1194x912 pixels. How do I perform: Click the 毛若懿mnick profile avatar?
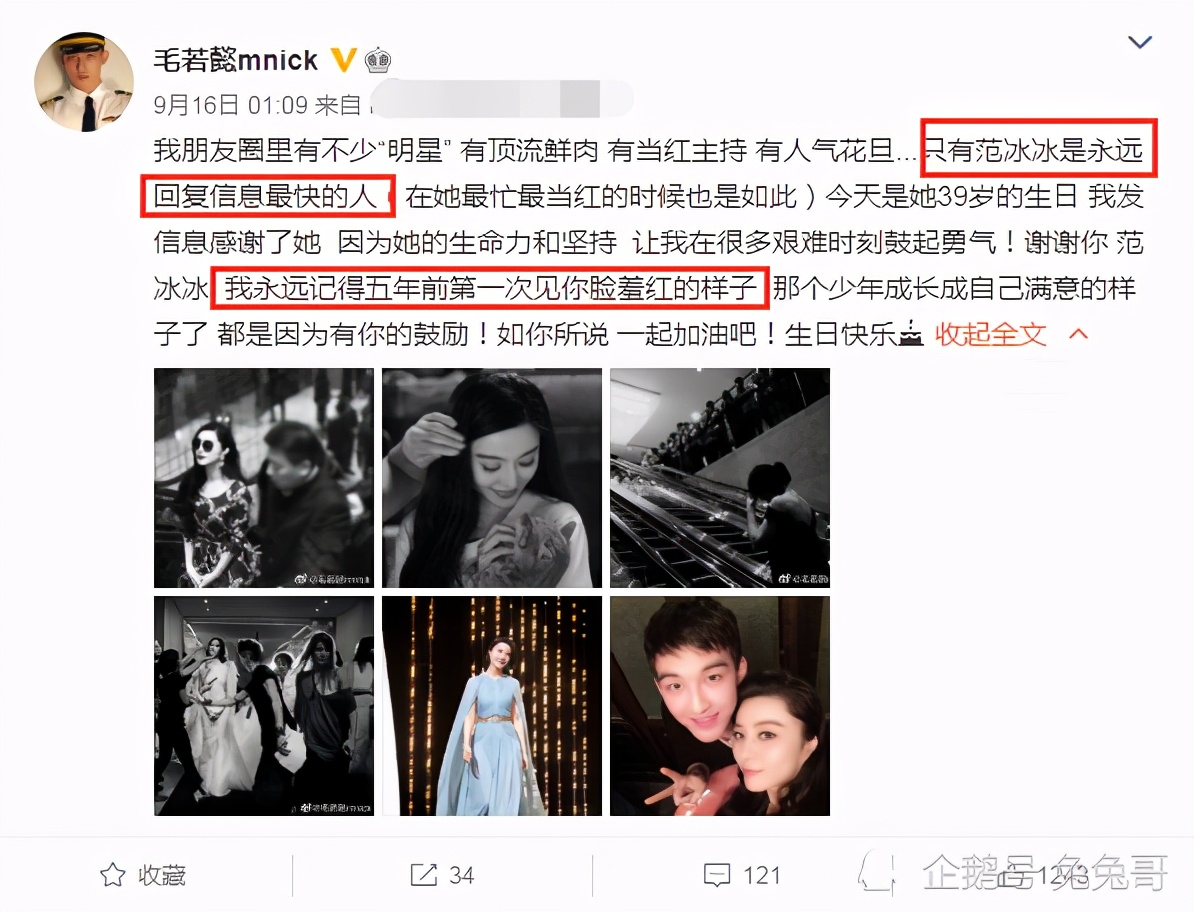pyautogui.click(x=84, y=81)
